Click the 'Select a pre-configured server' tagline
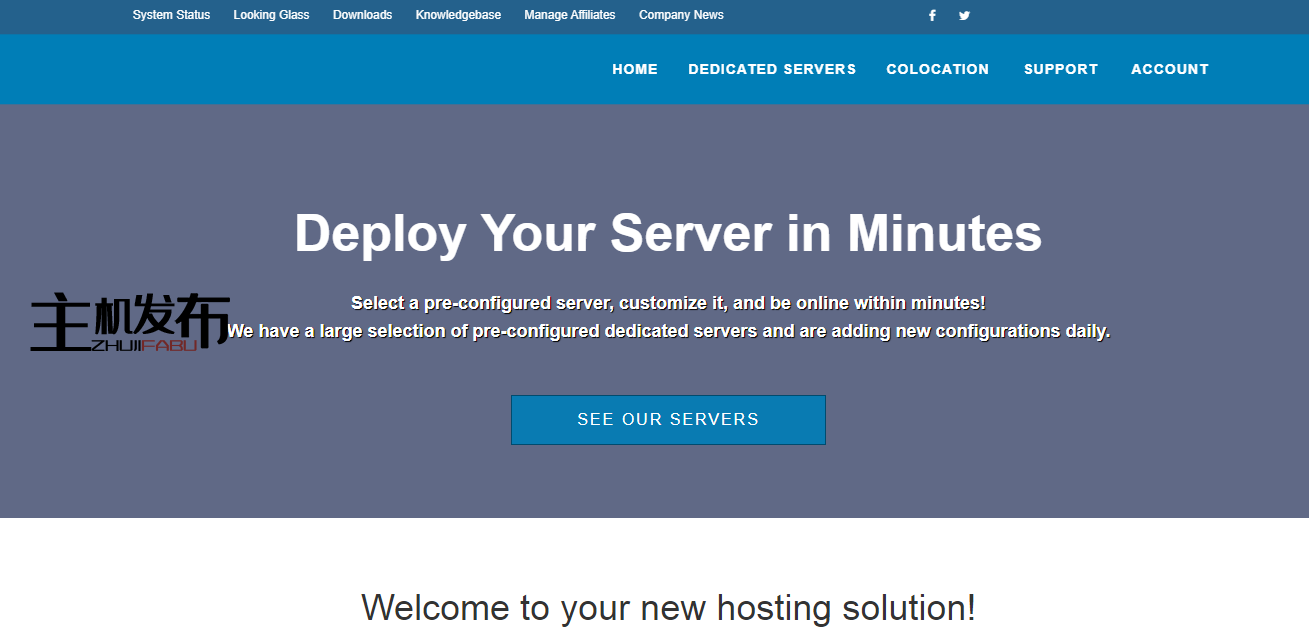This screenshot has height=643, width=1309. pyautogui.click(x=668, y=303)
